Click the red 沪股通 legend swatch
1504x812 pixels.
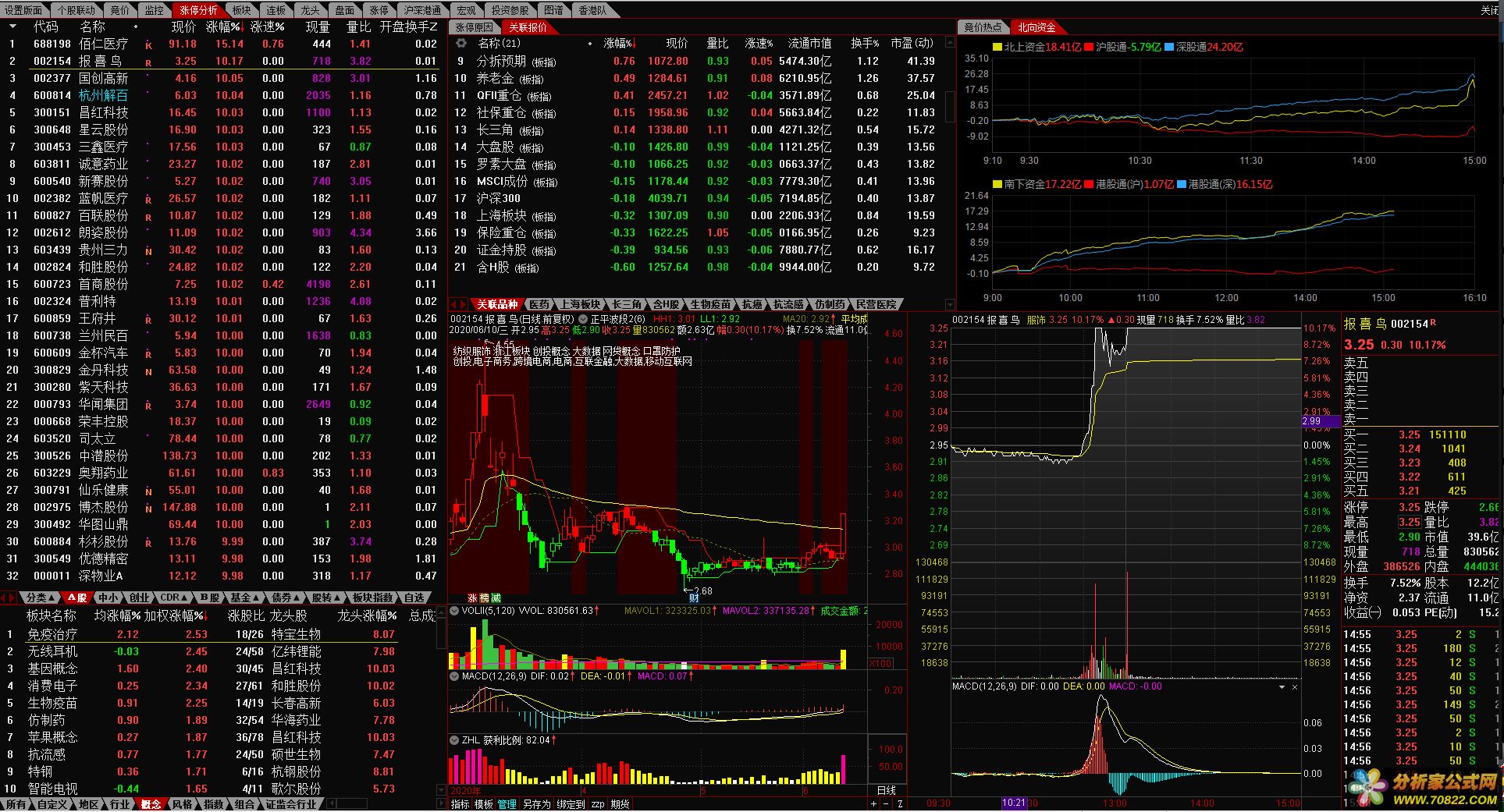coord(1089,48)
